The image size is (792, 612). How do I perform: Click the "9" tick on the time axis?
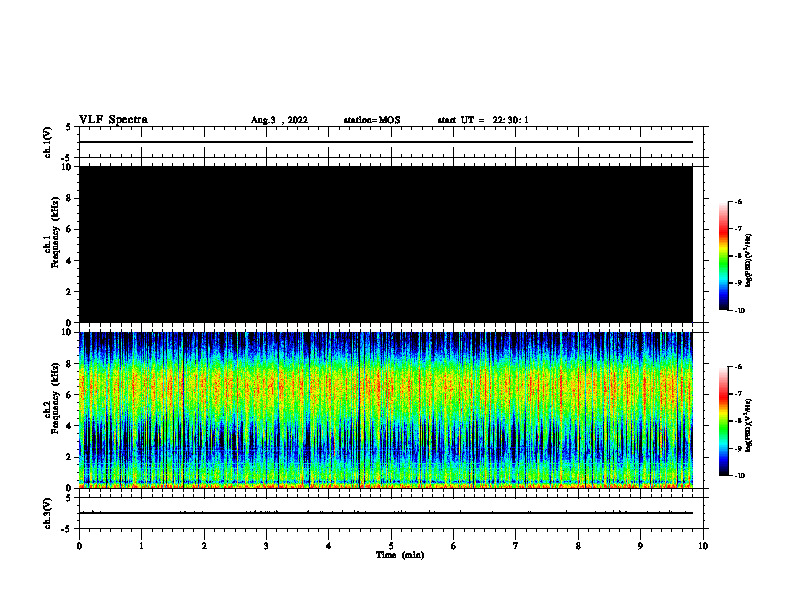[x=640, y=546]
